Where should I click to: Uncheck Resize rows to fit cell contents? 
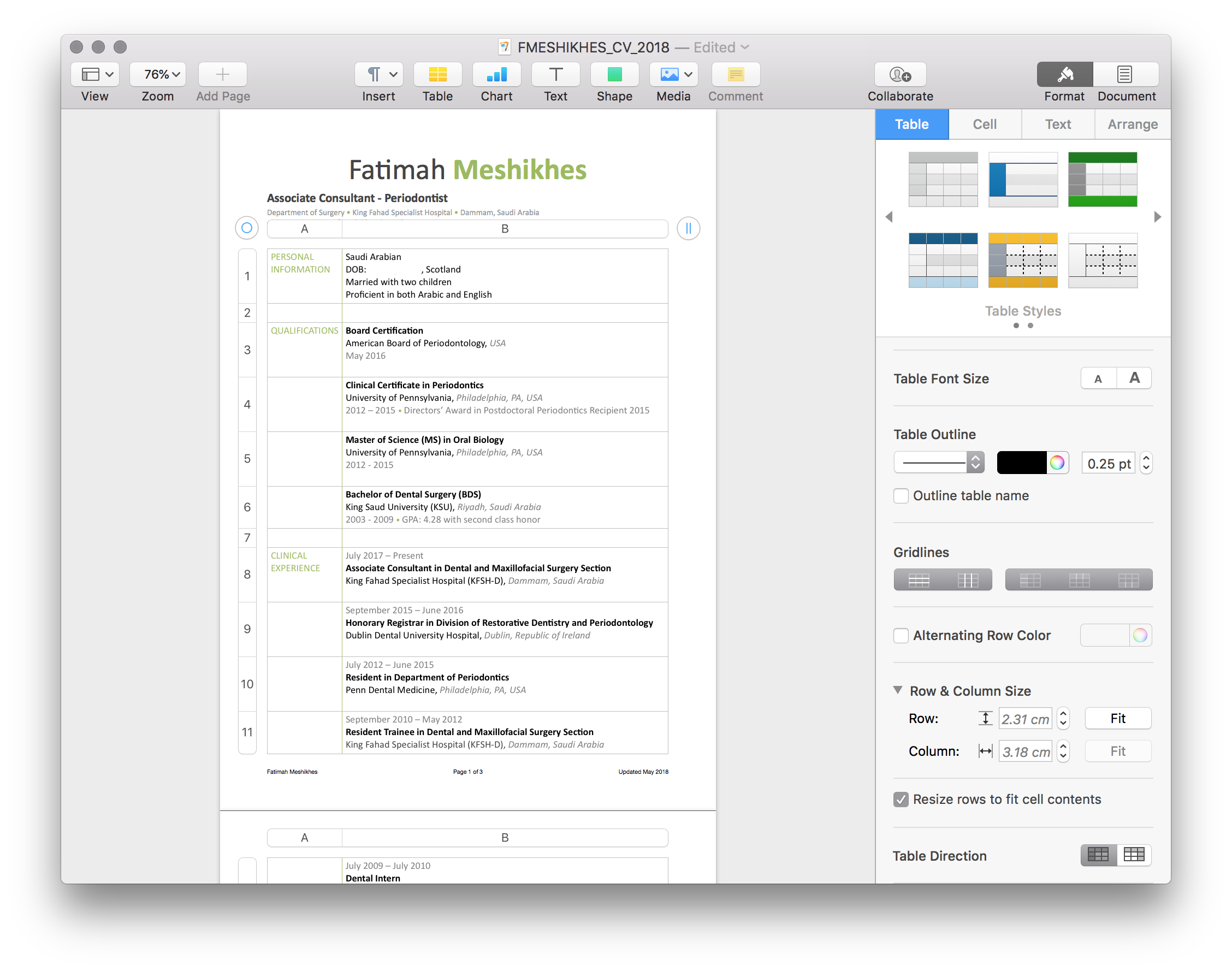pyautogui.click(x=901, y=799)
